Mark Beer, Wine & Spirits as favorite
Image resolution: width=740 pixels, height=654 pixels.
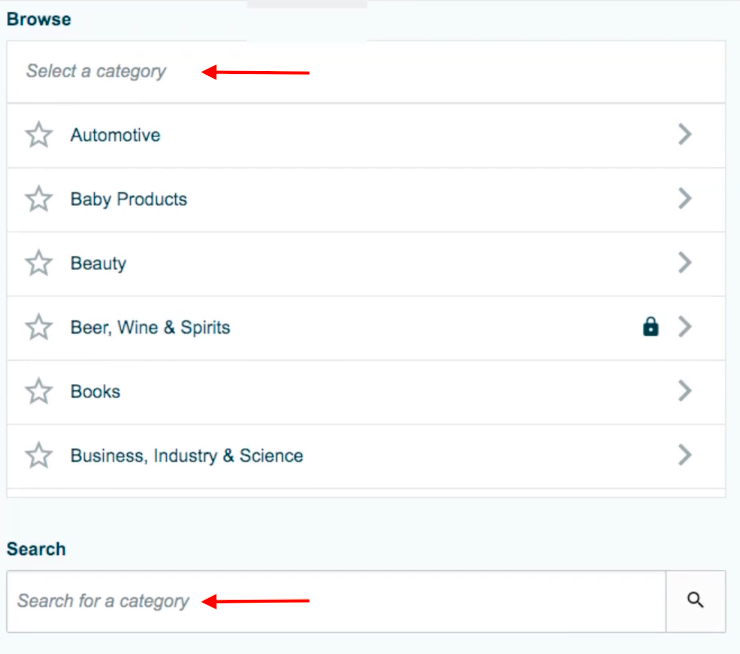point(39,327)
